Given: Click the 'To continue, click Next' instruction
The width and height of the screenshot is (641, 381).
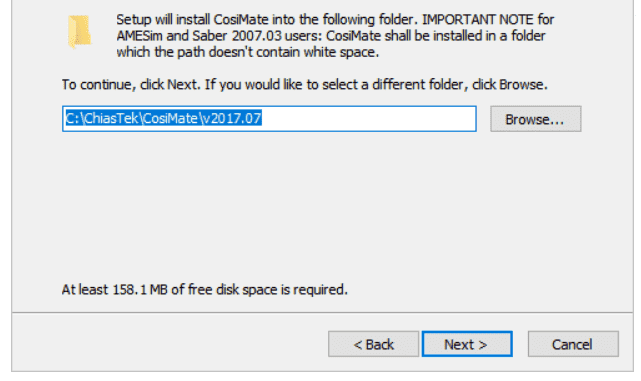Looking at the screenshot, I should (x=131, y=85).
